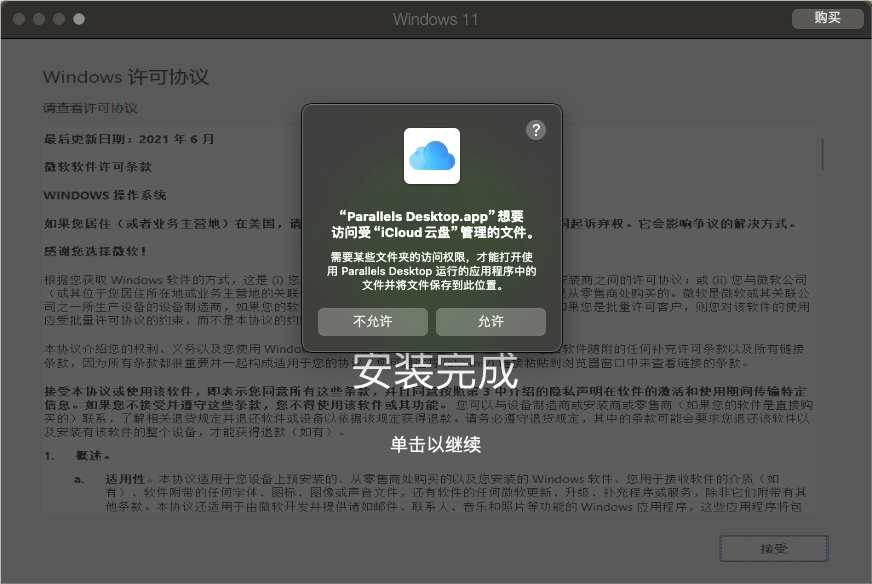Open the 许可协议 link
Viewport: 872px width, 584px height.
coord(110,108)
